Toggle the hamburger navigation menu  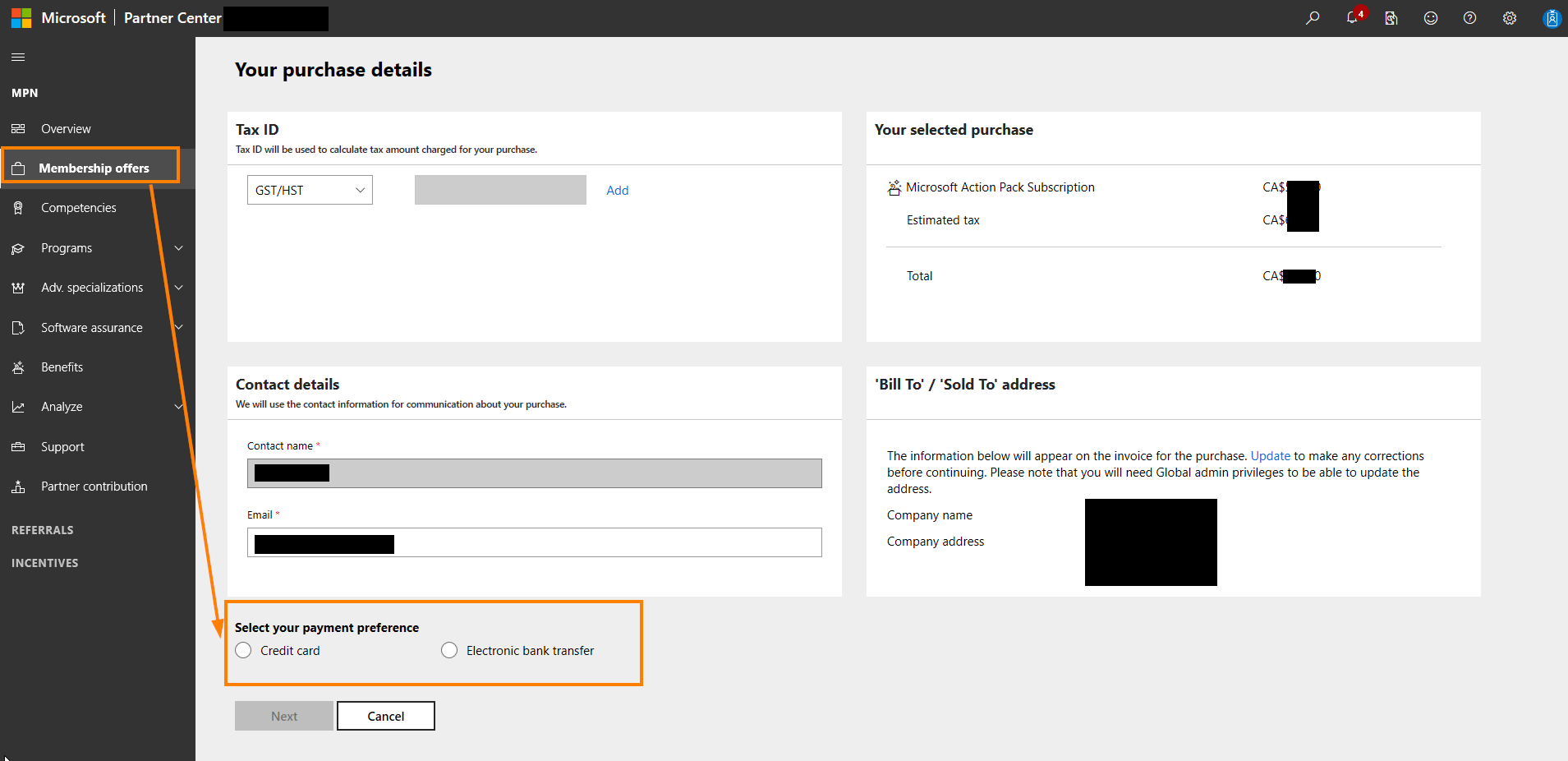[x=18, y=57]
